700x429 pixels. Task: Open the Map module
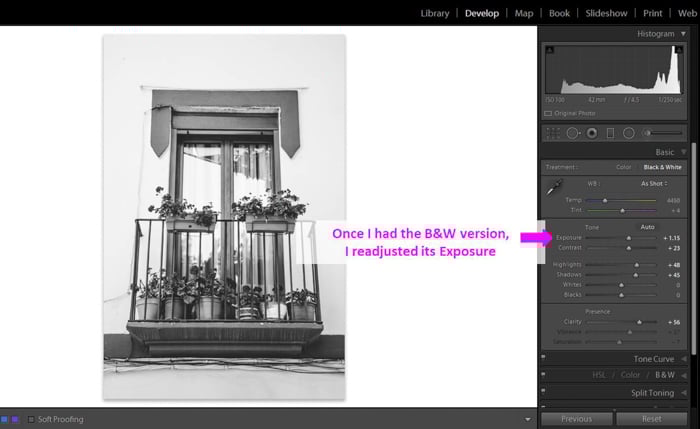coord(524,13)
